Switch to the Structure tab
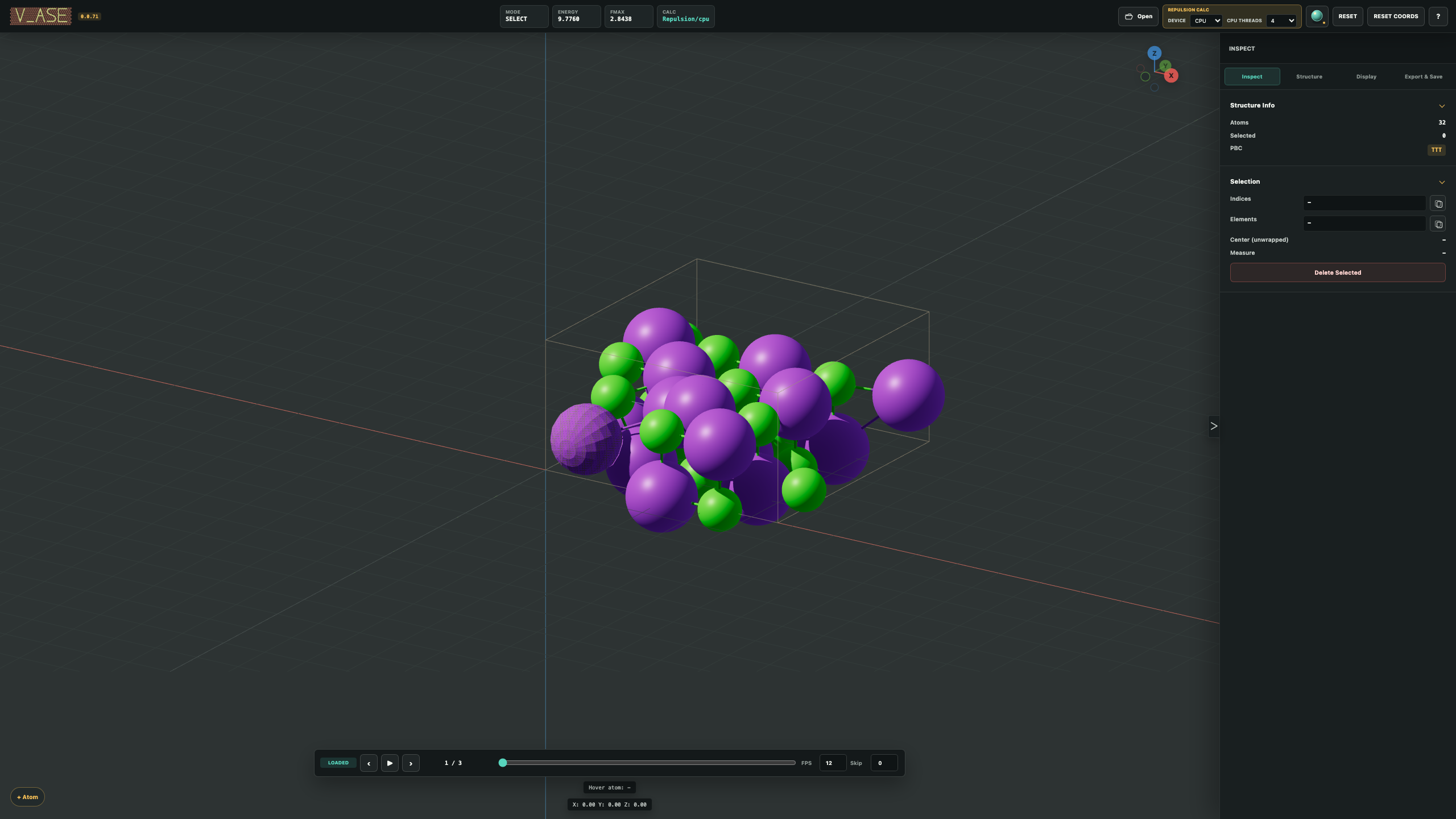This screenshot has height=819, width=1456. [x=1309, y=76]
